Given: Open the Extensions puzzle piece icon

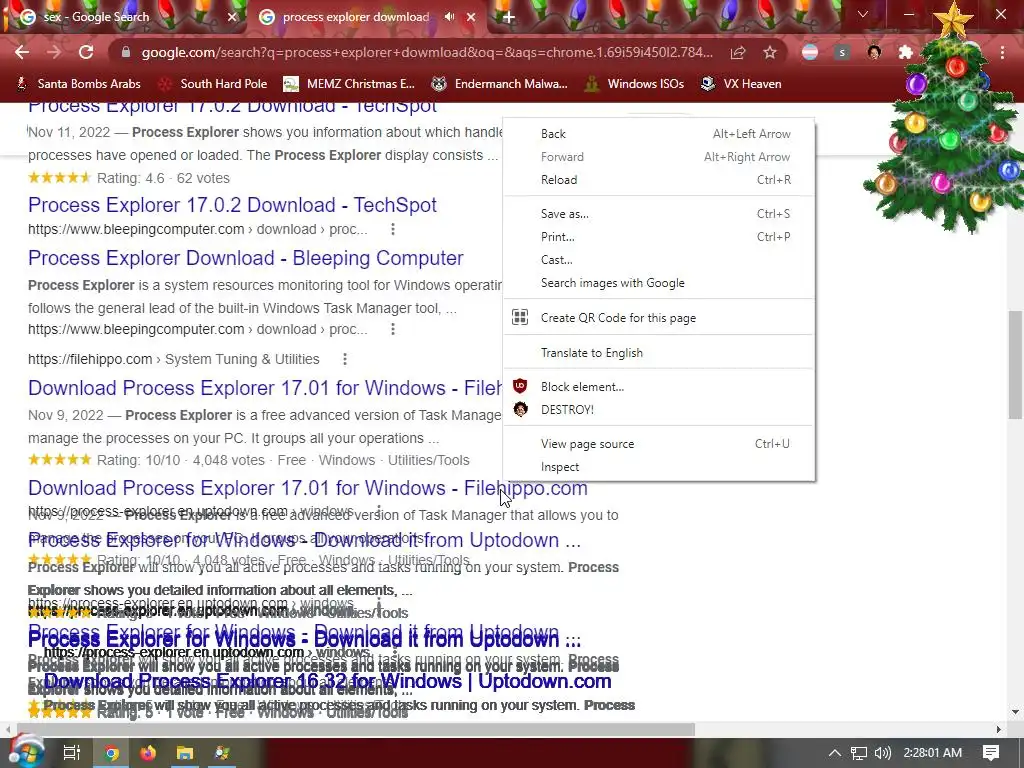Looking at the screenshot, I should point(905,53).
